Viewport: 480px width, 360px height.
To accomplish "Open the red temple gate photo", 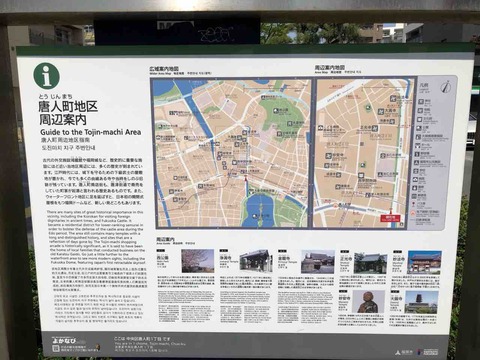I will [x=424, y=263].
